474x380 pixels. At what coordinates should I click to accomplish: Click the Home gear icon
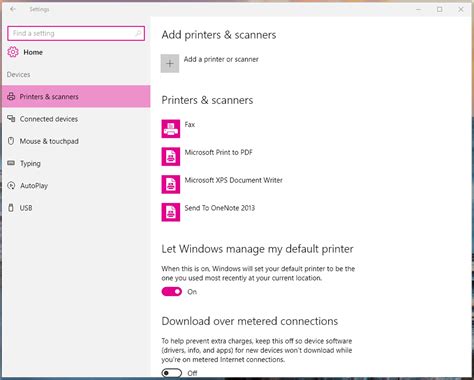(x=13, y=52)
